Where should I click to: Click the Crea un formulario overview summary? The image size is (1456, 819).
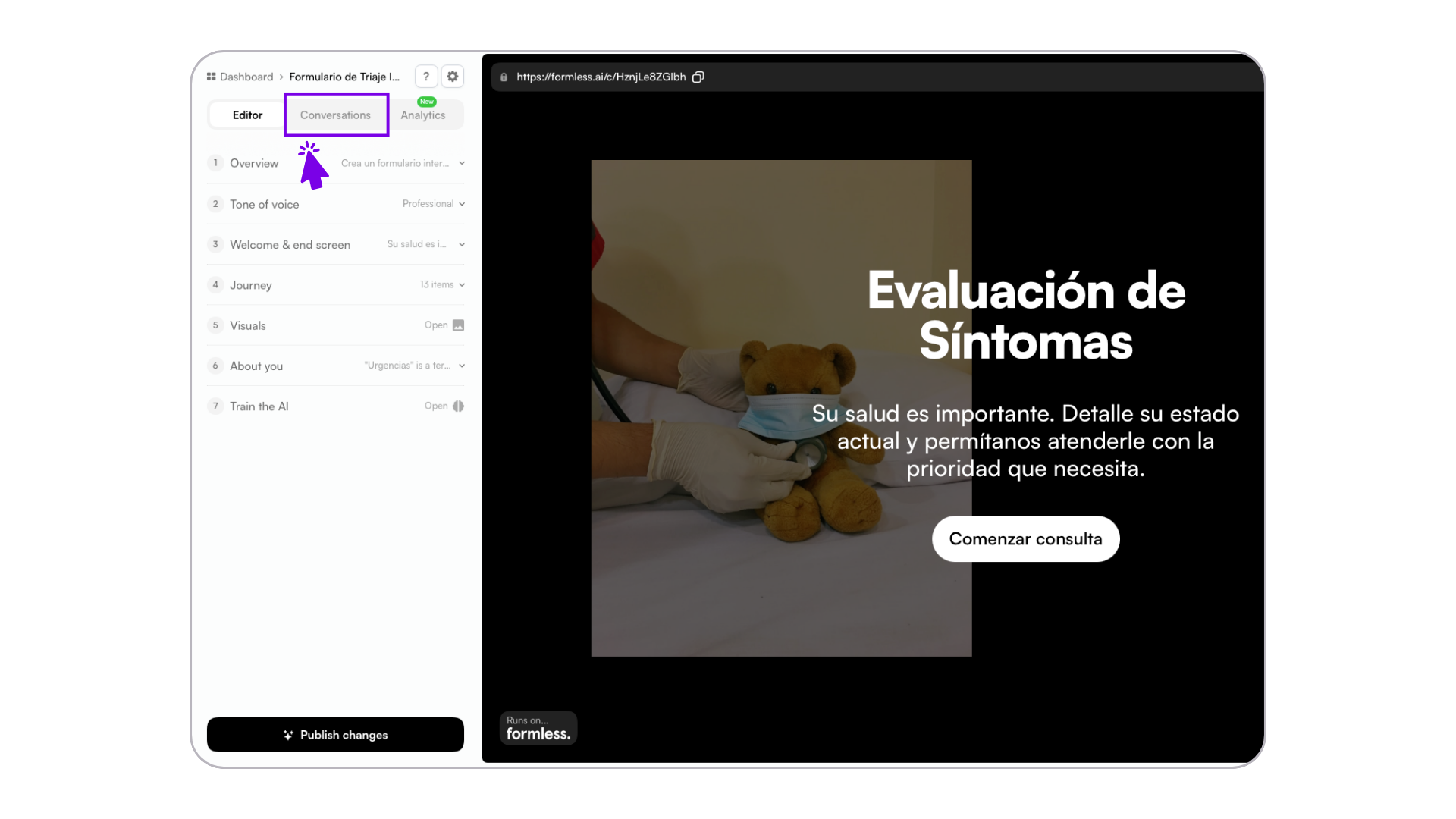click(x=395, y=163)
